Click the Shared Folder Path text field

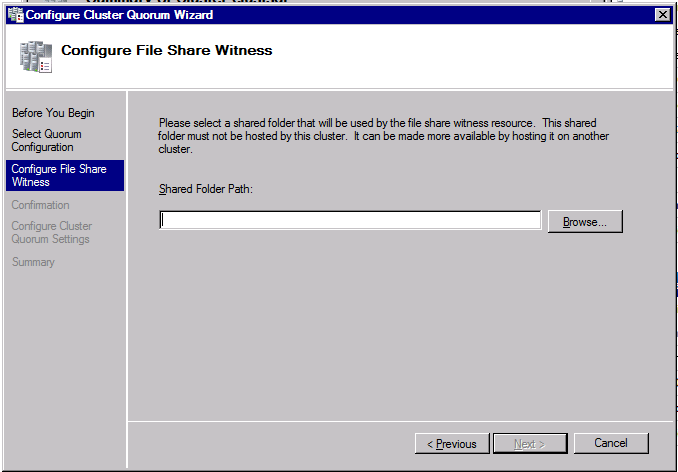[350, 220]
